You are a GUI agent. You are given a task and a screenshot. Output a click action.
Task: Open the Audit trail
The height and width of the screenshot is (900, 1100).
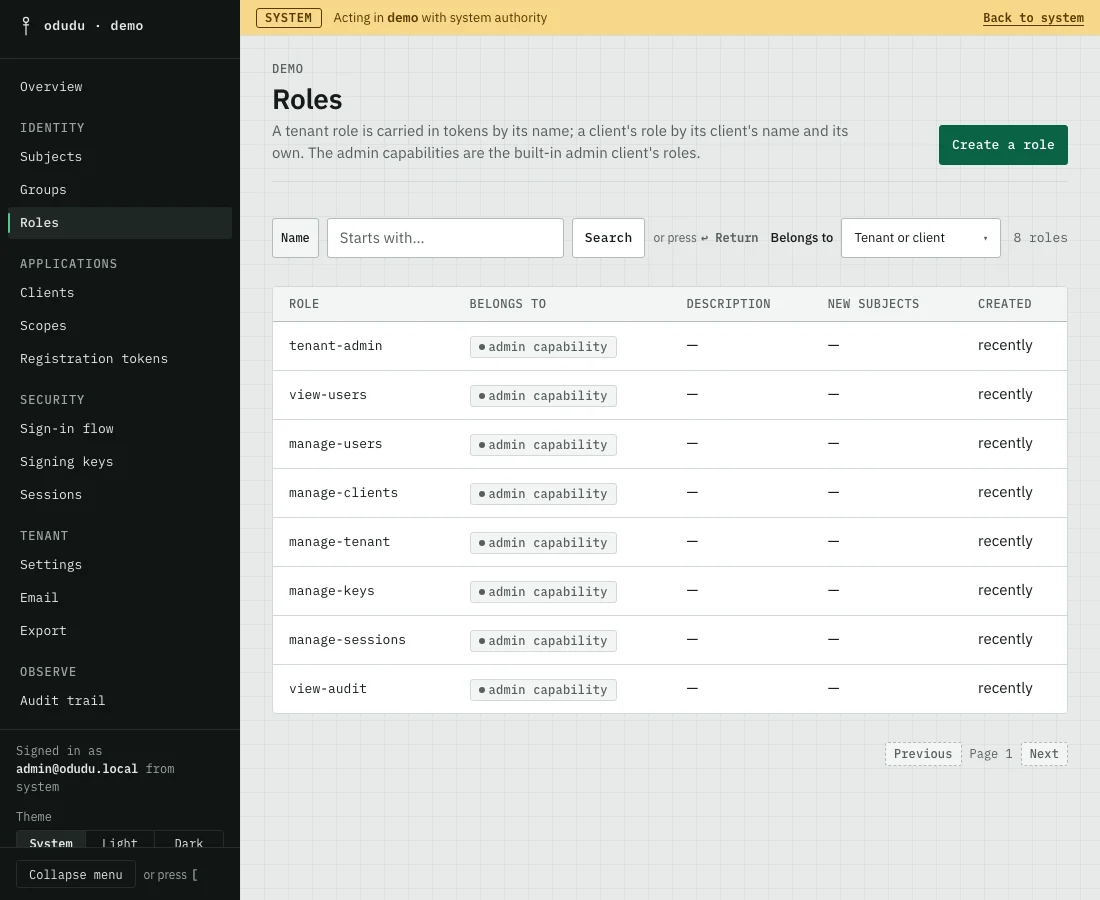pos(62,701)
